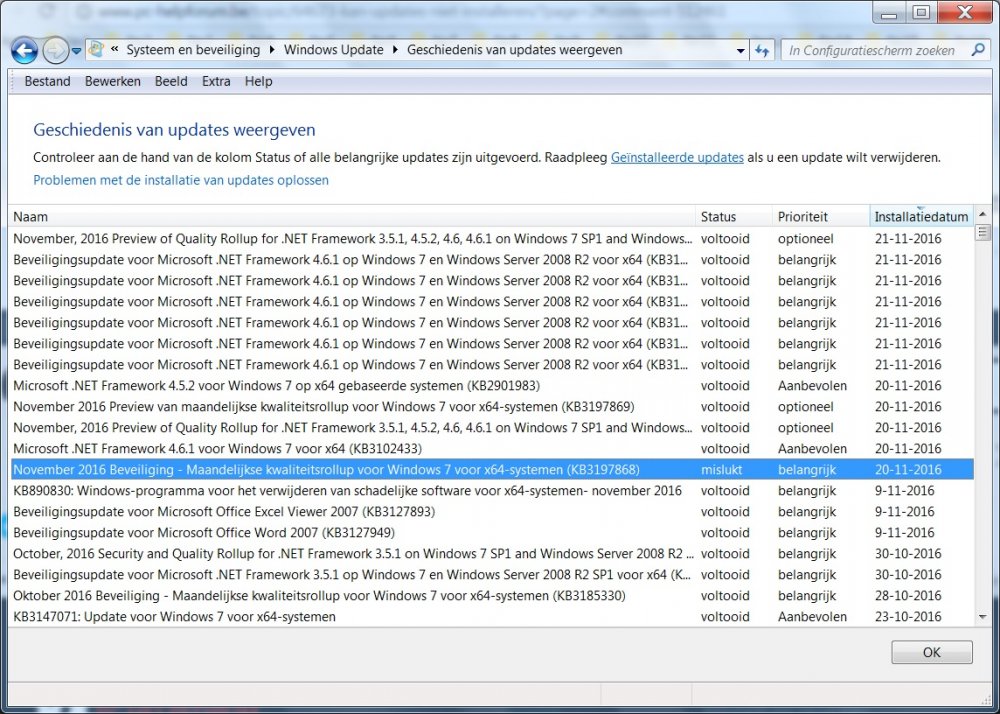Open the Extra menu
1000x714 pixels.
[x=216, y=81]
